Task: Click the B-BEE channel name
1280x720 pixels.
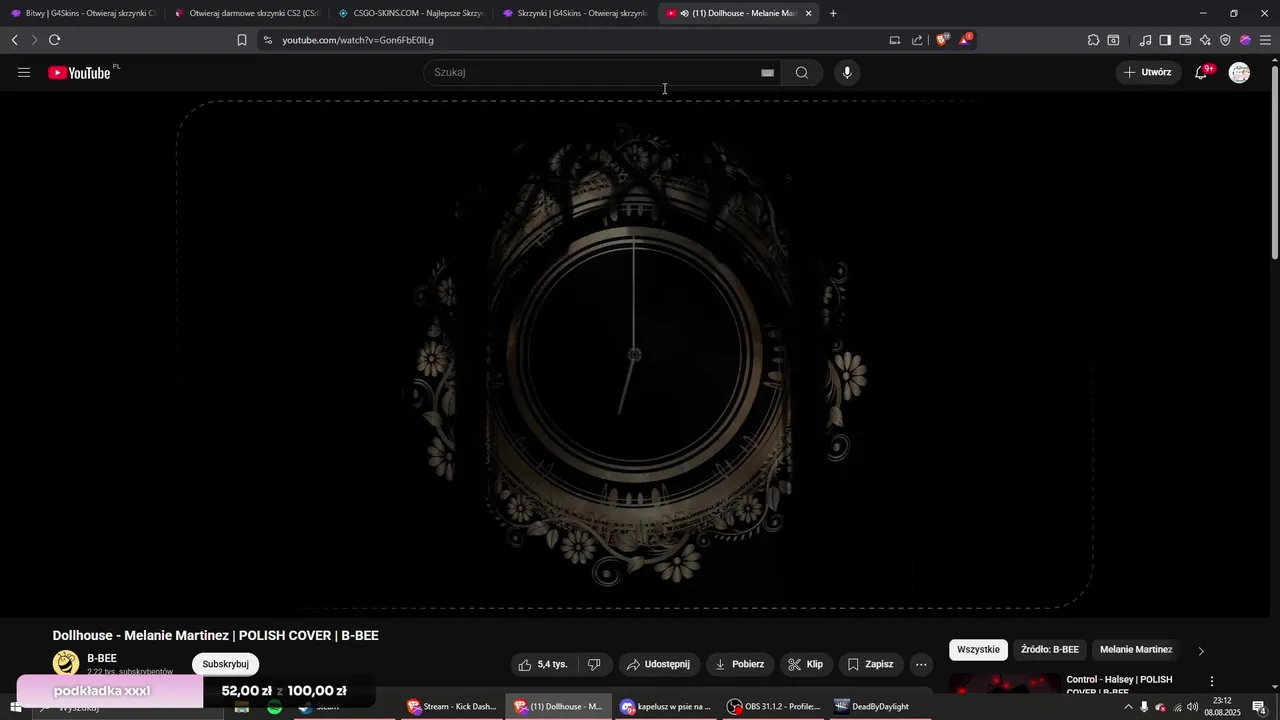Action: coord(102,658)
